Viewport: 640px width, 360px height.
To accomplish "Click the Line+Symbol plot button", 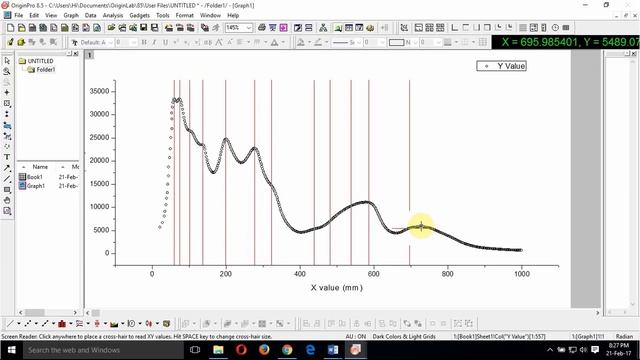I will [44, 324].
